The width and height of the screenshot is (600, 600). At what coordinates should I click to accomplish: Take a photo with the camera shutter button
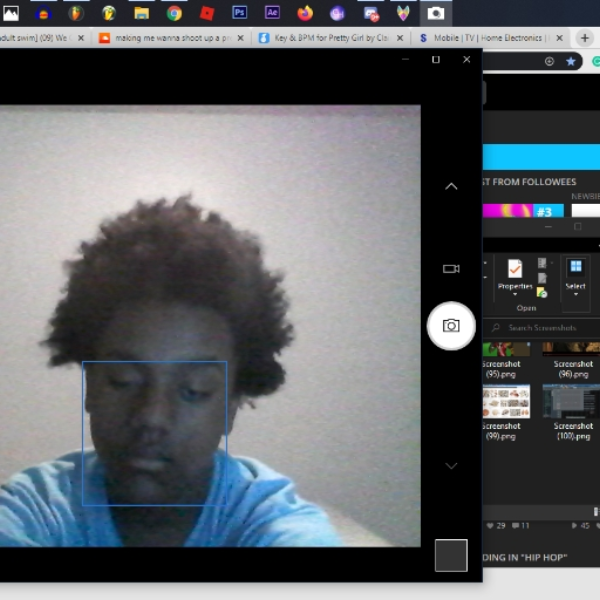pyautogui.click(x=451, y=326)
